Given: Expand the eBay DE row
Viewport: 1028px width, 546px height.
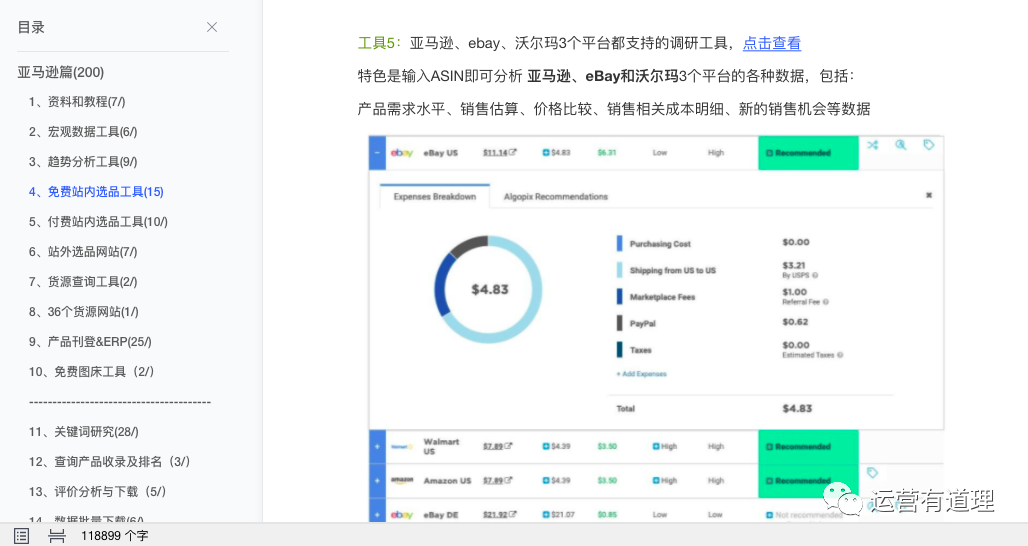Looking at the screenshot, I should pyautogui.click(x=377, y=515).
